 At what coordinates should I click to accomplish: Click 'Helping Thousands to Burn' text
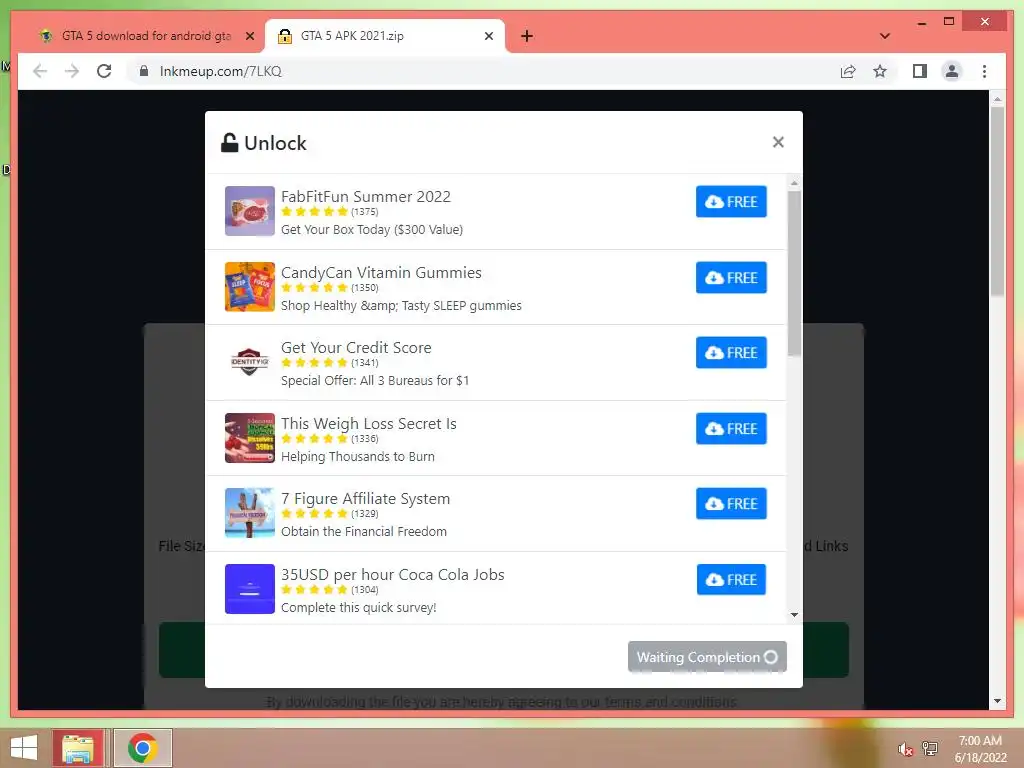pyautogui.click(x=358, y=456)
